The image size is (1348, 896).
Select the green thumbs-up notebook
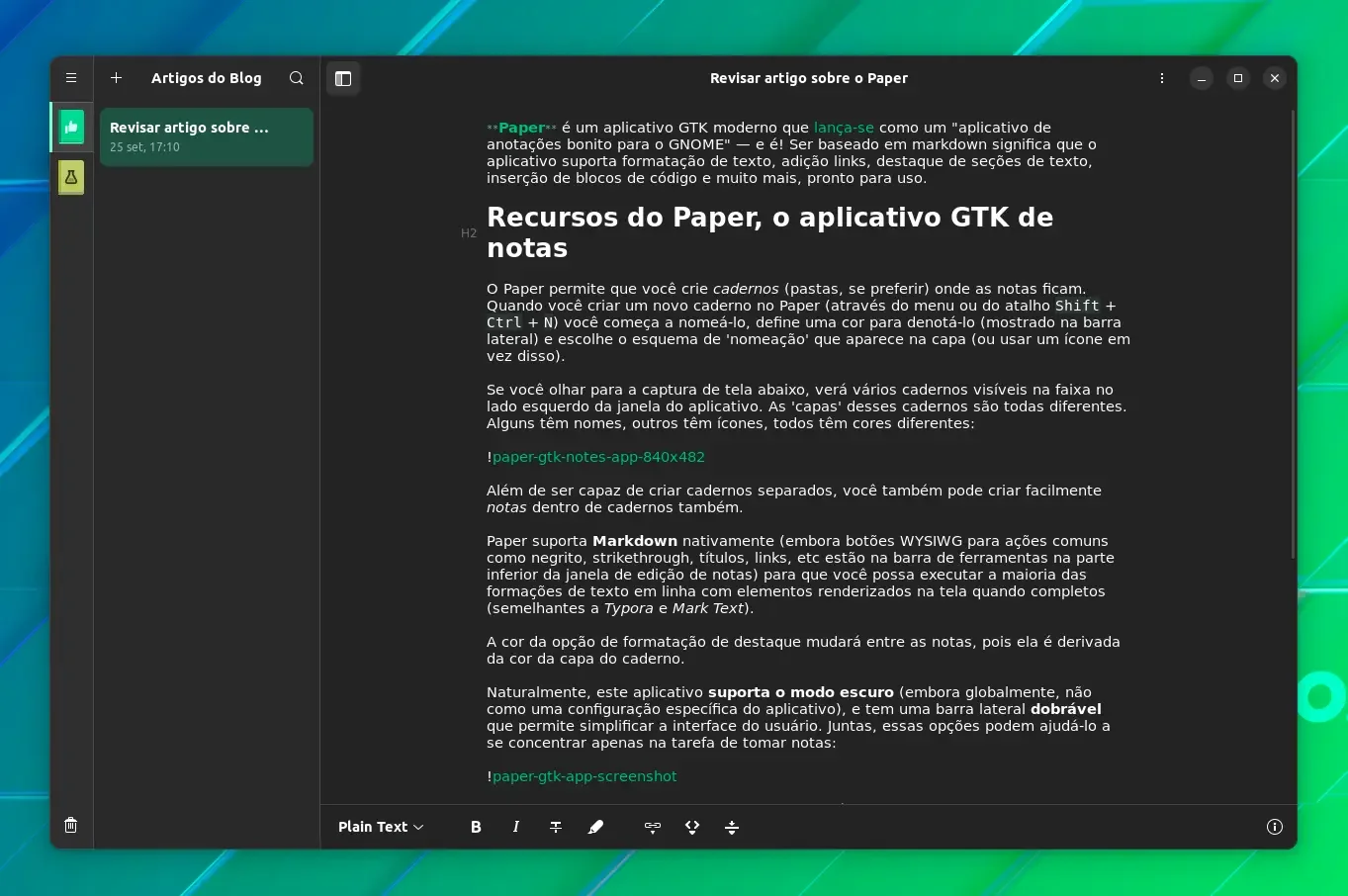(71, 127)
